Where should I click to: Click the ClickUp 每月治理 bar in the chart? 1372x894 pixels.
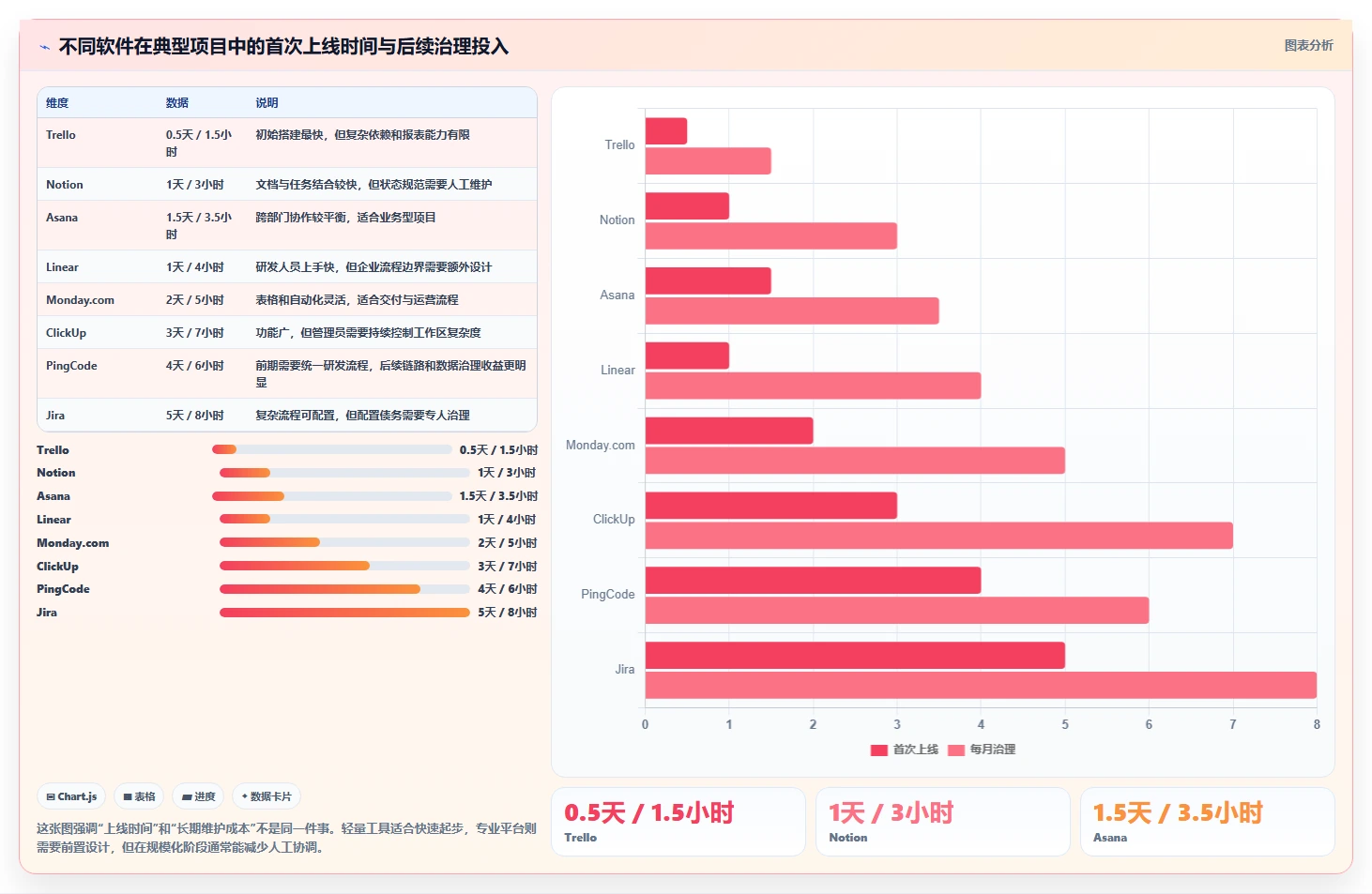coord(939,536)
